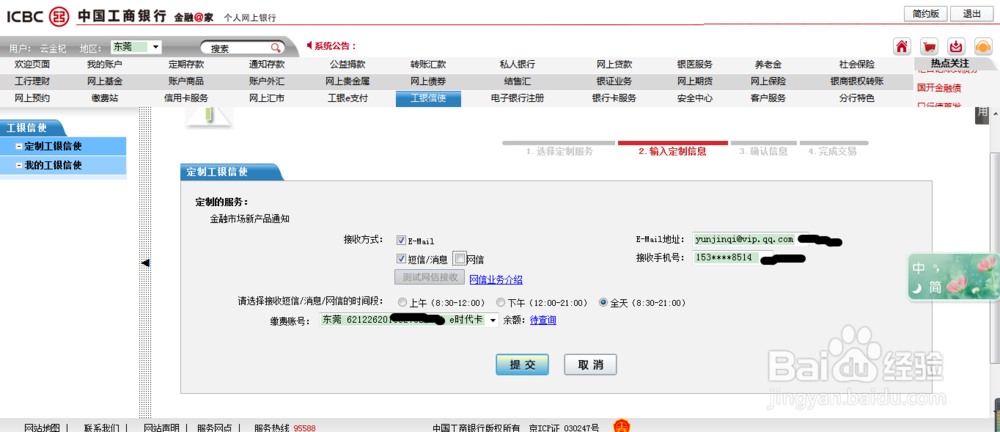
Task: Click the minus icon beside 我的工银信使
Action: 19,165
